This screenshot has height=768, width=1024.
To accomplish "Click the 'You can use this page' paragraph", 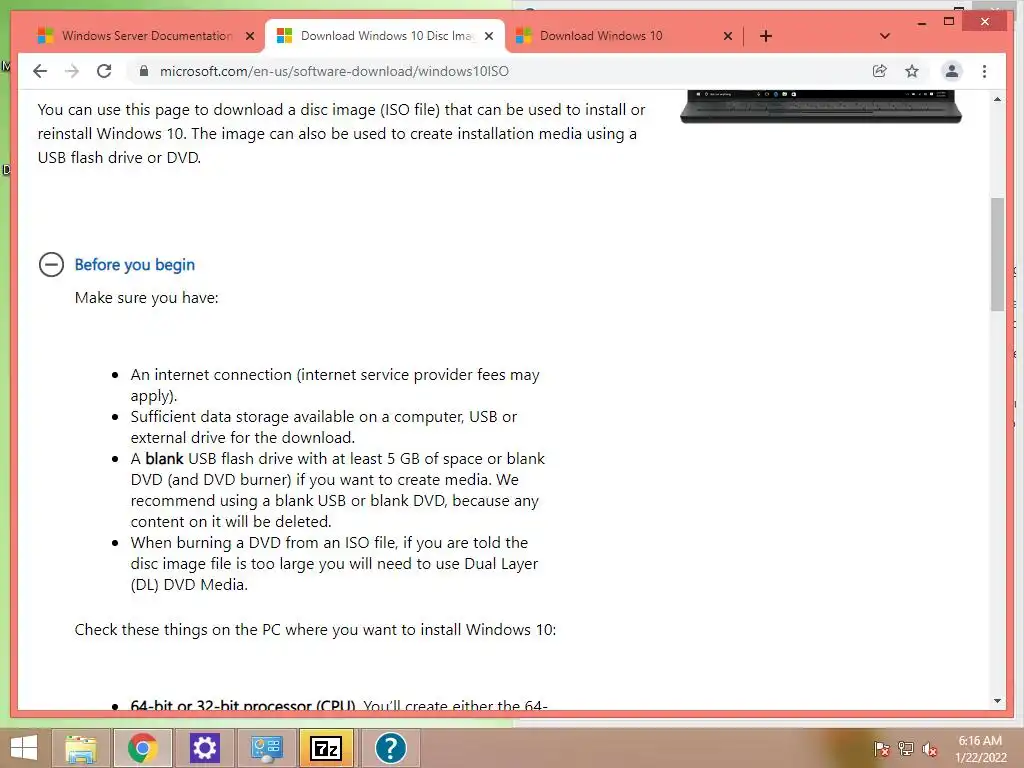I will [x=342, y=133].
